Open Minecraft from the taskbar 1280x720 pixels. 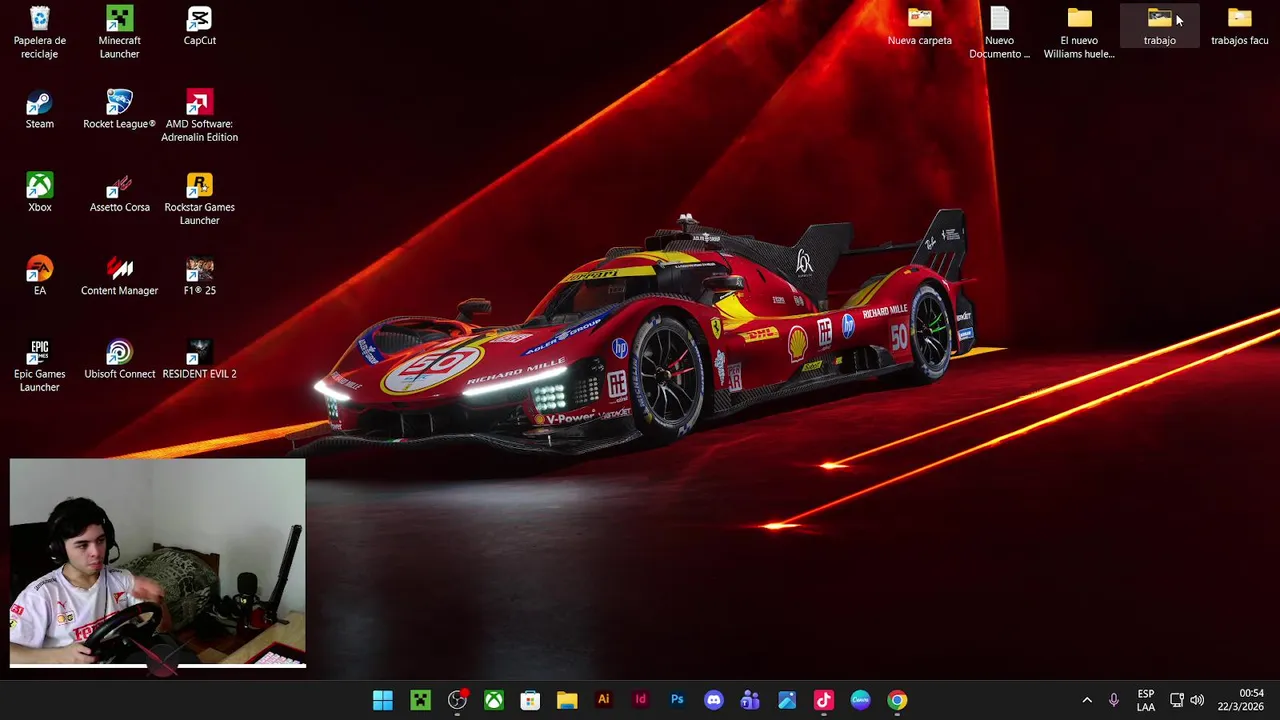(420, 700)
